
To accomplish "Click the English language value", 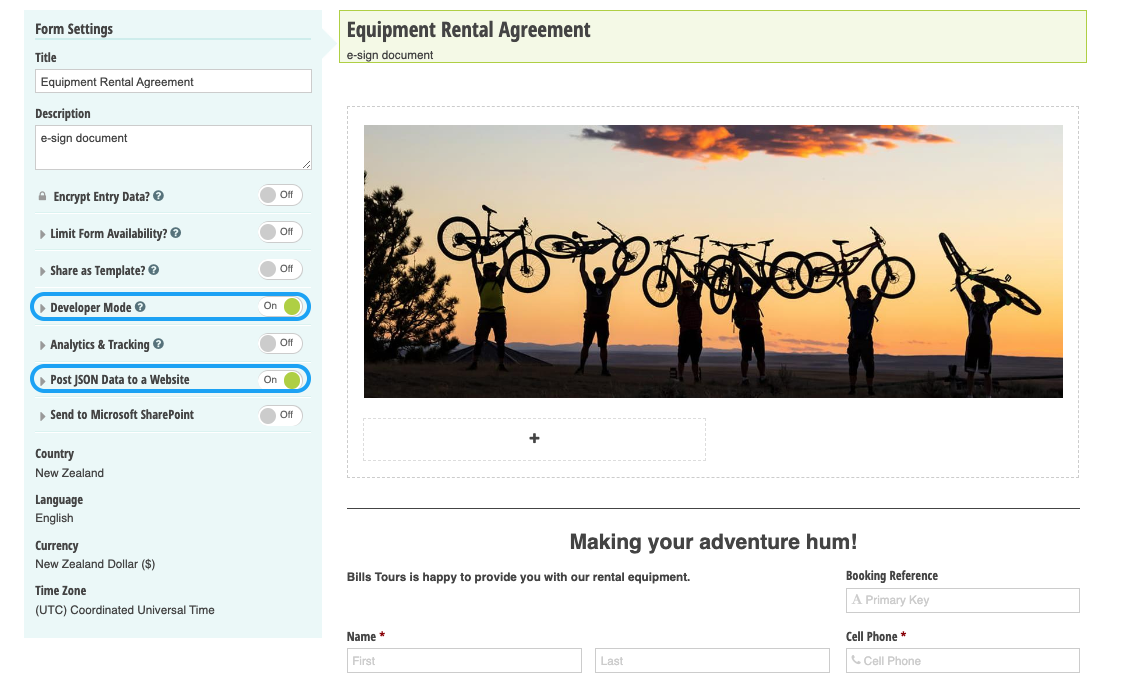I will point(54,518).
